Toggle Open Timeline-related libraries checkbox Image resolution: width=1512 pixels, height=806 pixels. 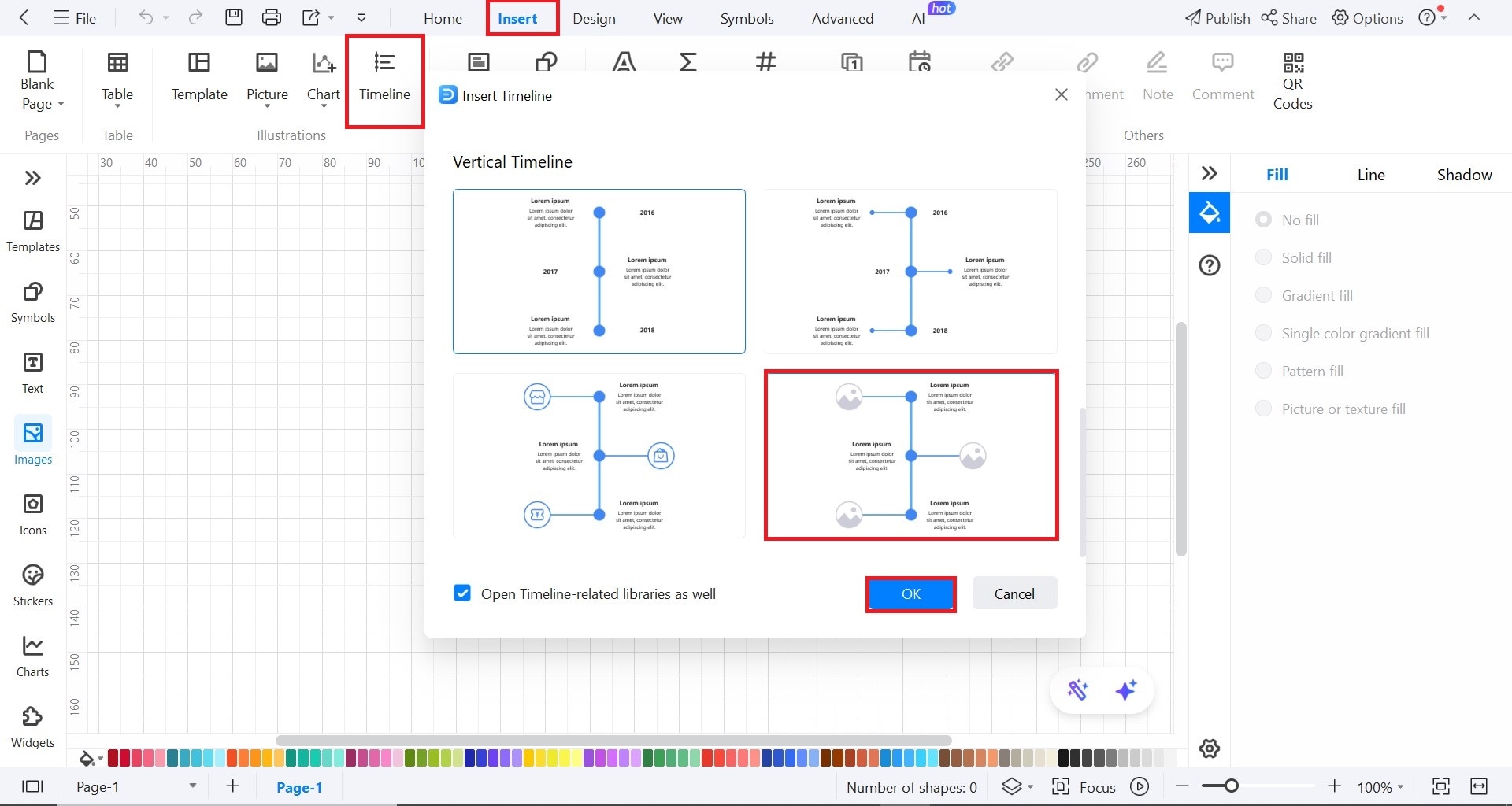coord(462,593)
